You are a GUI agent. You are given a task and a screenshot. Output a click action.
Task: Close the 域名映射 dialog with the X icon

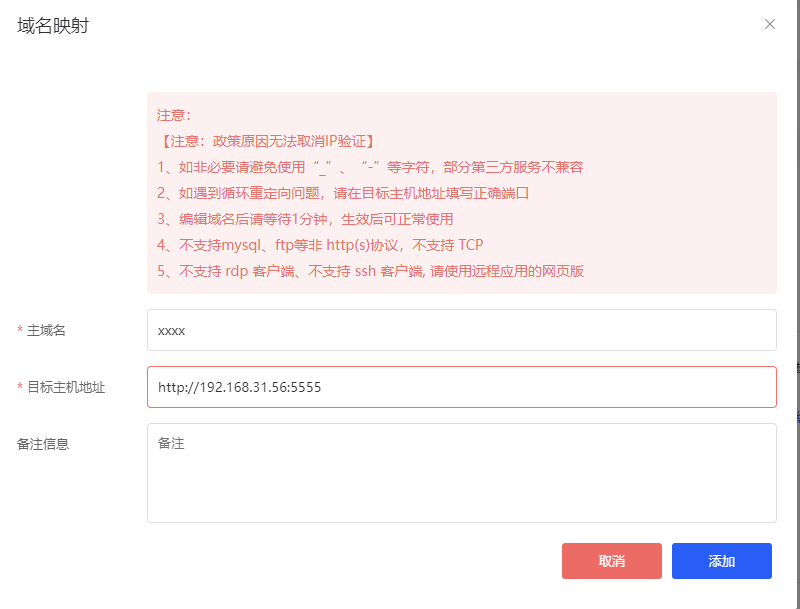pyautogui.click(x=770, y=24)
